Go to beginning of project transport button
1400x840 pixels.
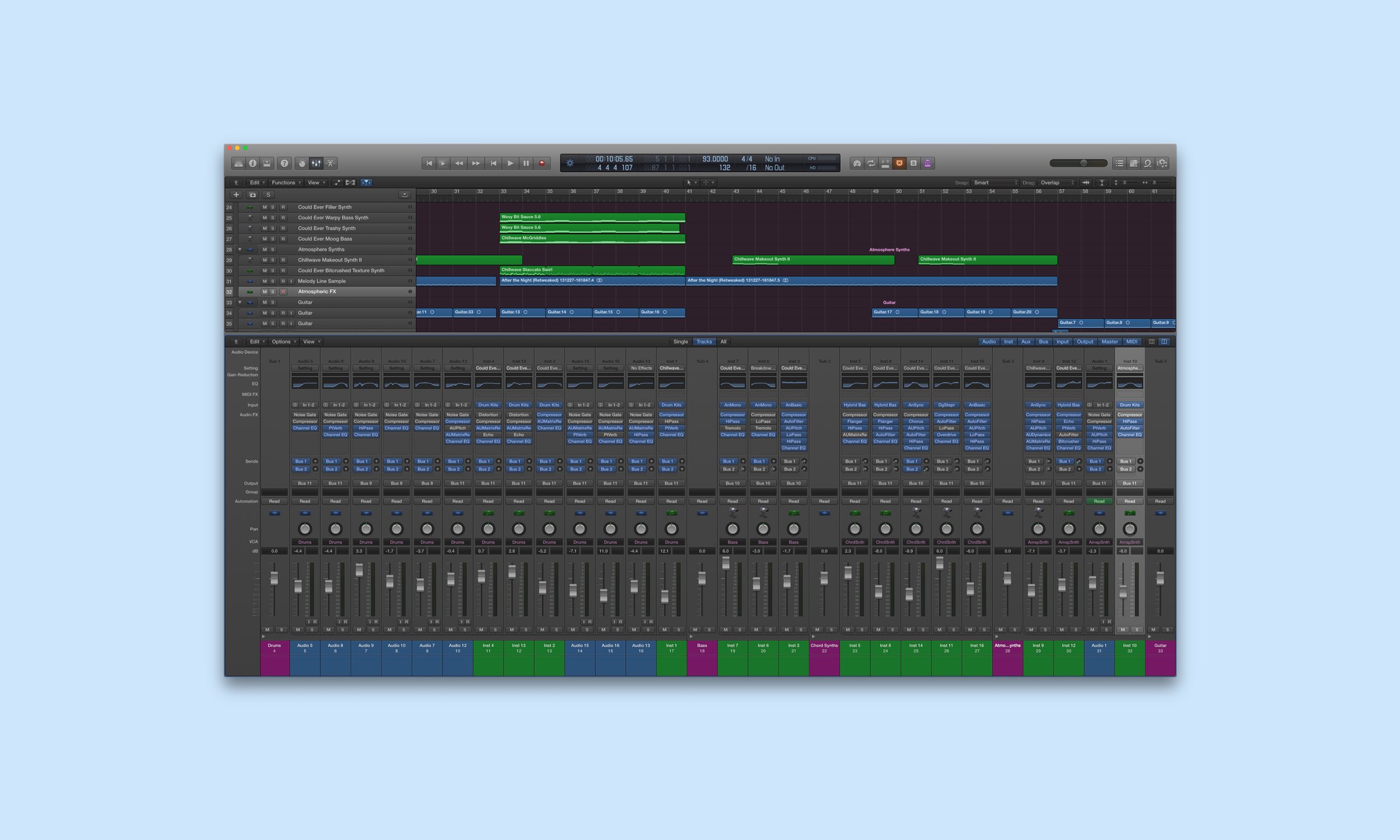(x=429, y=163)
